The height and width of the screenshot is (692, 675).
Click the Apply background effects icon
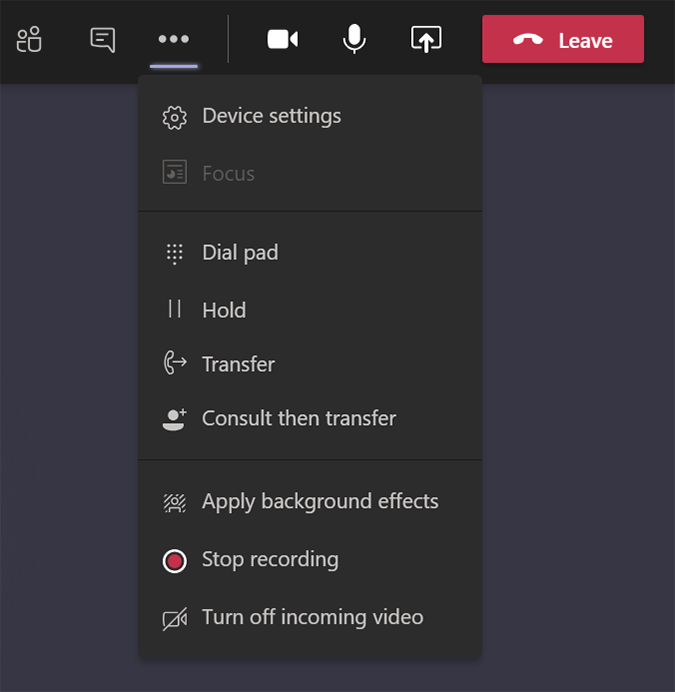175,502
